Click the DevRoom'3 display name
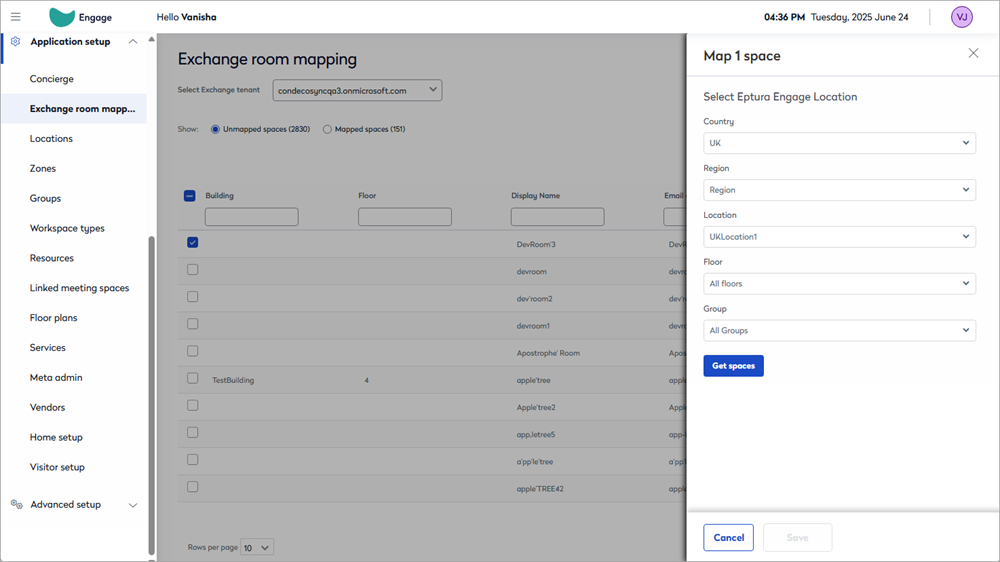 tap(536, 244)
